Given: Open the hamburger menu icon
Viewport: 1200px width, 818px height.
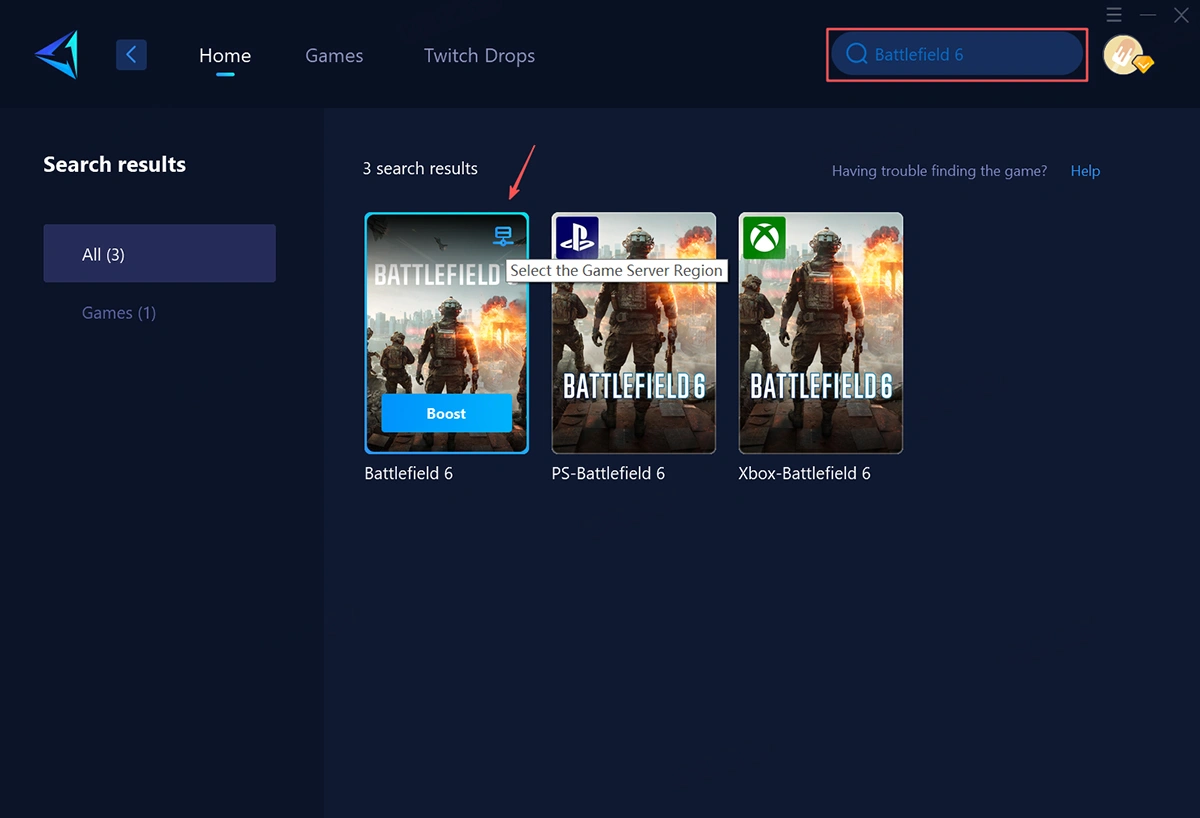Looking at the screenshot, I should [x=1114, y=15].
